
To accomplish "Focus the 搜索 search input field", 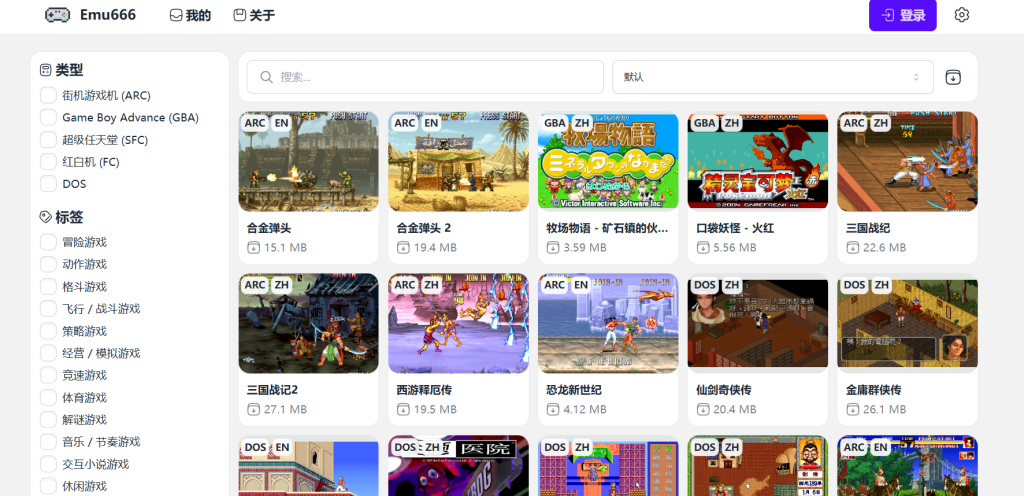I will (425, 77).
